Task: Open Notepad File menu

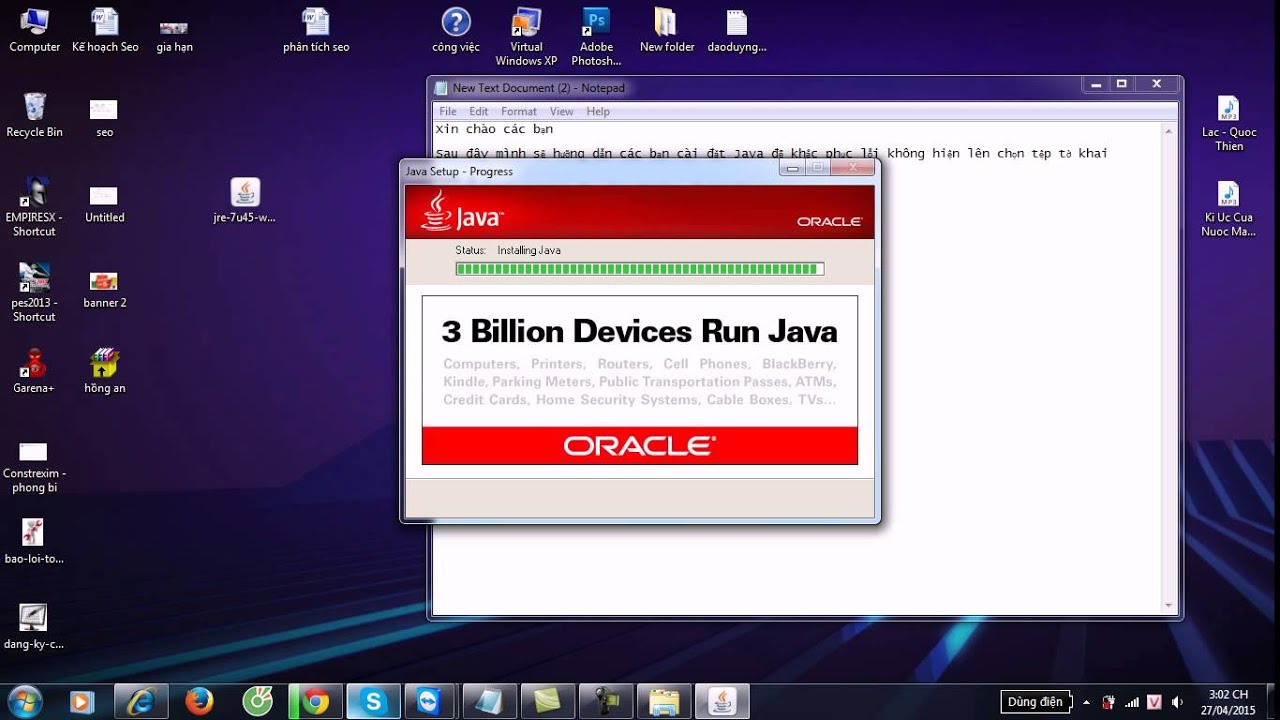Action: click(448, 111)
